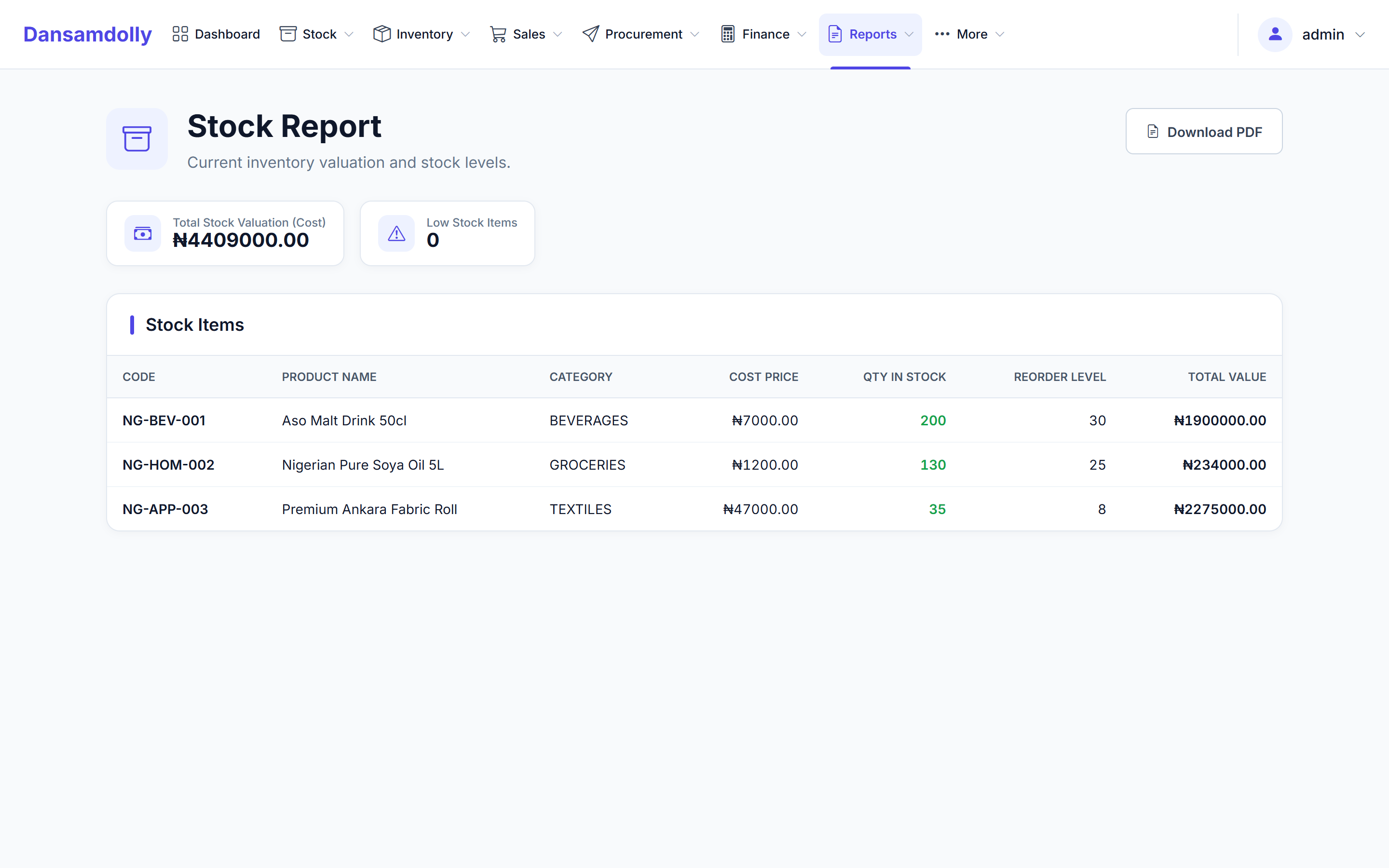Click the Inventory cube icon
1389x868 pixels.
pyautogui.click(x=381, y=34)
